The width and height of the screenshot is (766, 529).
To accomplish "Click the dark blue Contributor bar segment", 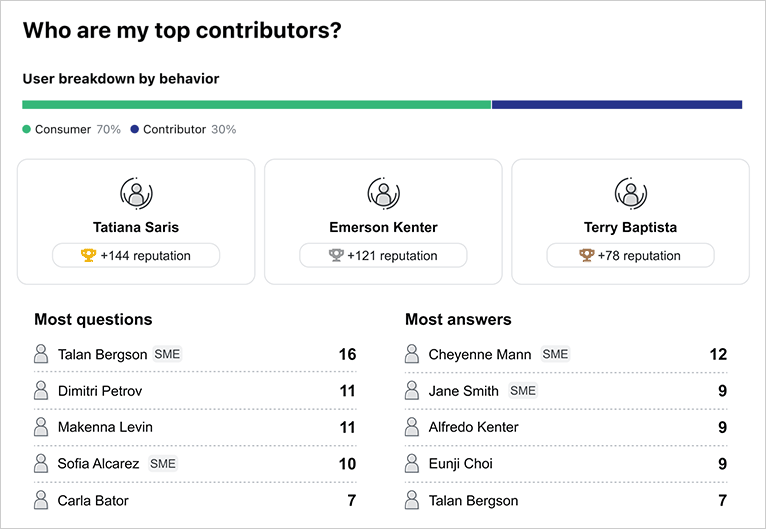I will (x=616, y=104).
